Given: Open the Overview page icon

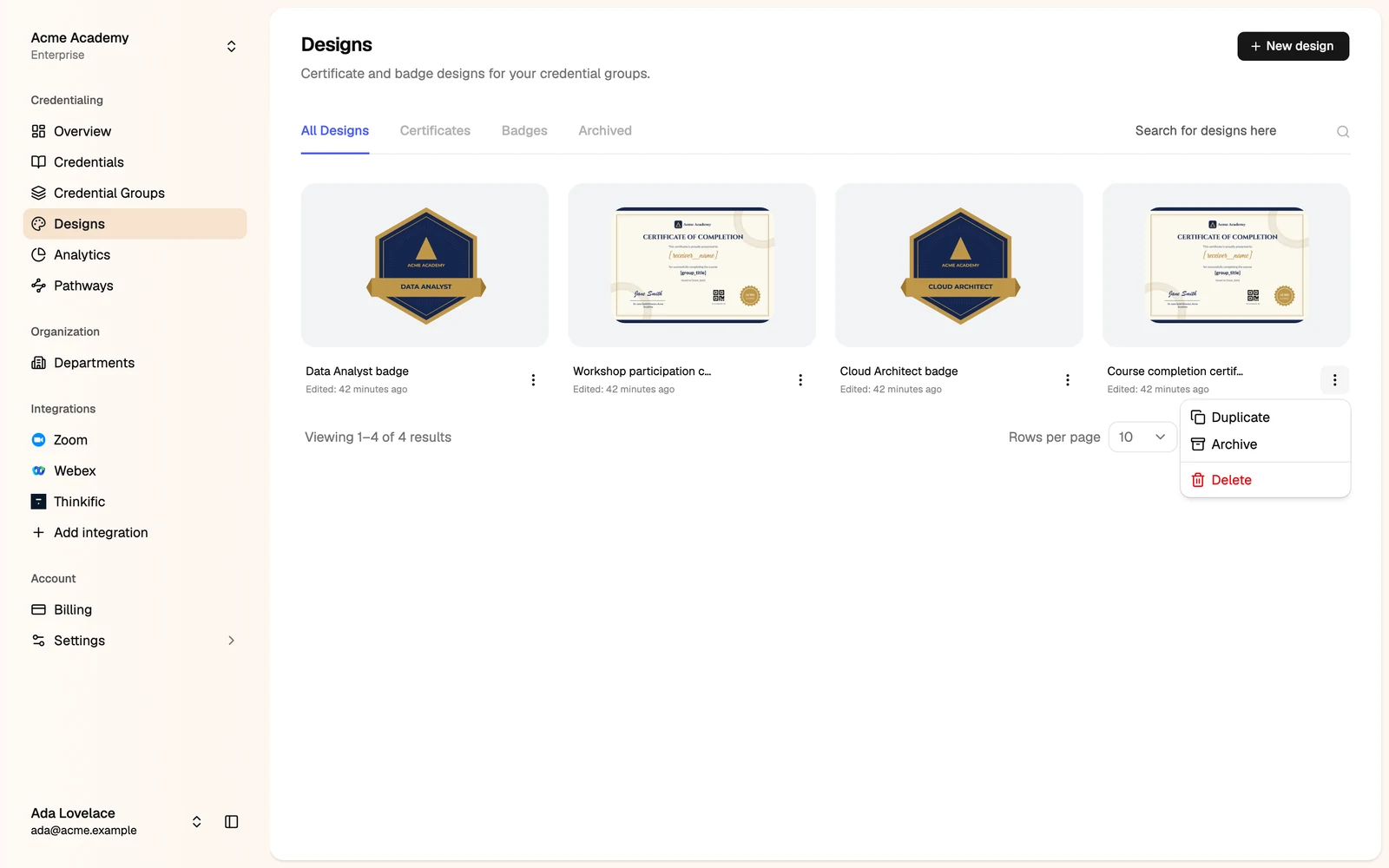Looking at the screenshot, I should [x=38, y=131].
